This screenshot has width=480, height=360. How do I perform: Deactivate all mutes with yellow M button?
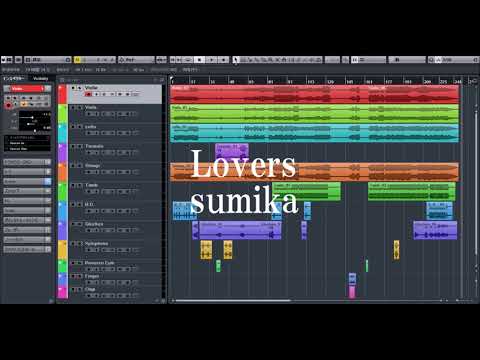coord(77,60)
